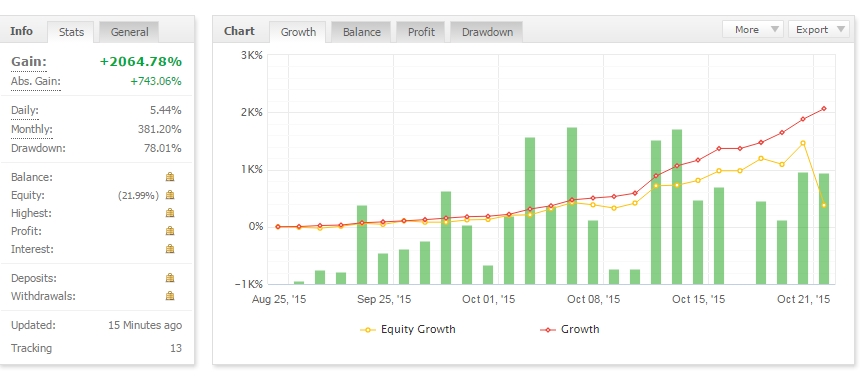This screenshot has width=861, height=384.
Task: Click the Daily label
Action: point(25,111)
